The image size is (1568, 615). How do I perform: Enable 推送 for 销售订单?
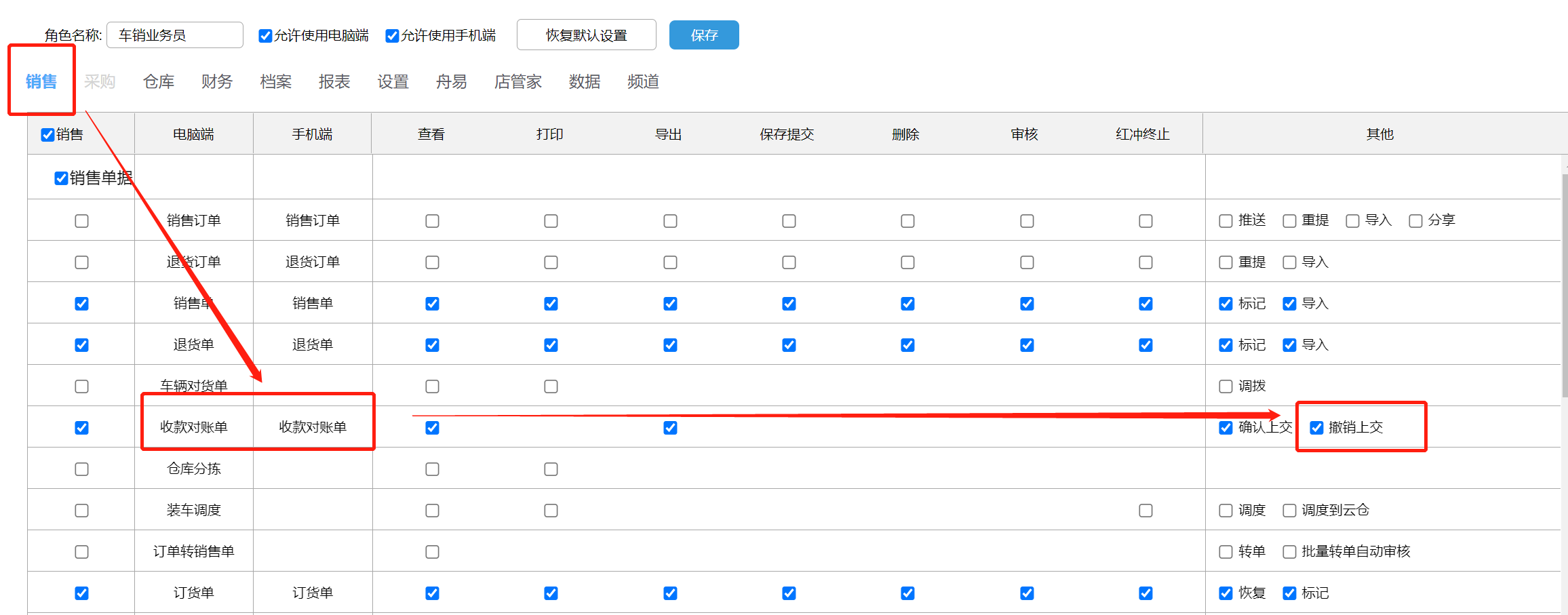(x=1226, y=221)
